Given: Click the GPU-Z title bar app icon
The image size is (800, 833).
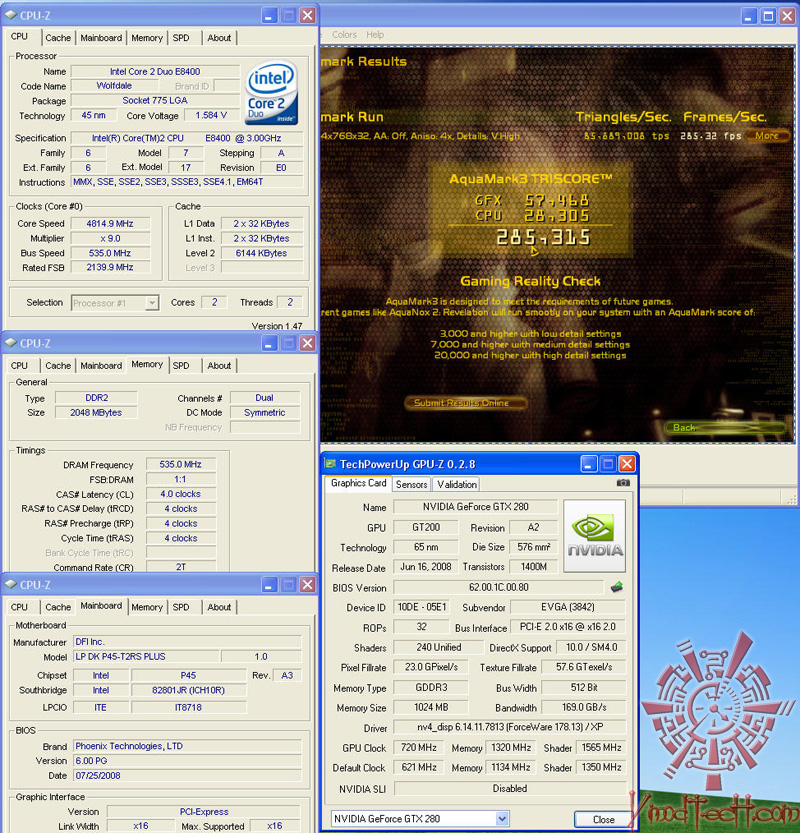Looking at the screenshot, I should (330, 463).
